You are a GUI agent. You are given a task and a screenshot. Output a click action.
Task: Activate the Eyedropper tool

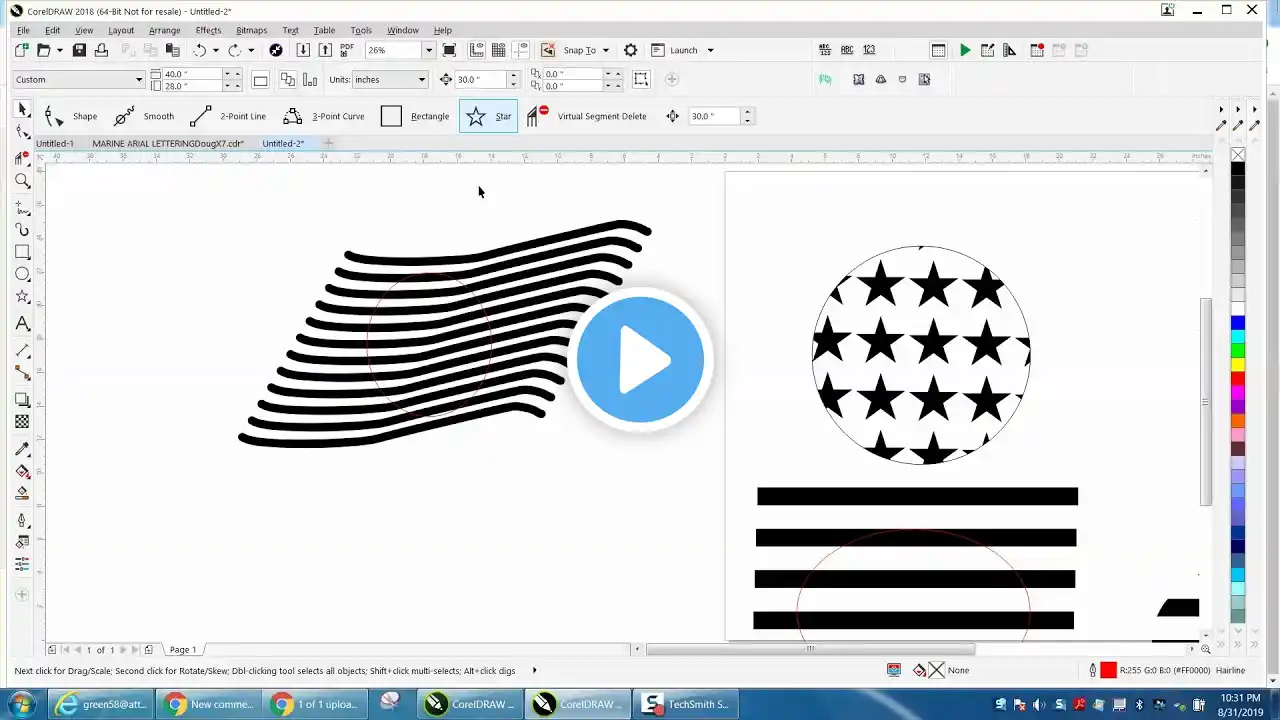[22, 450]
